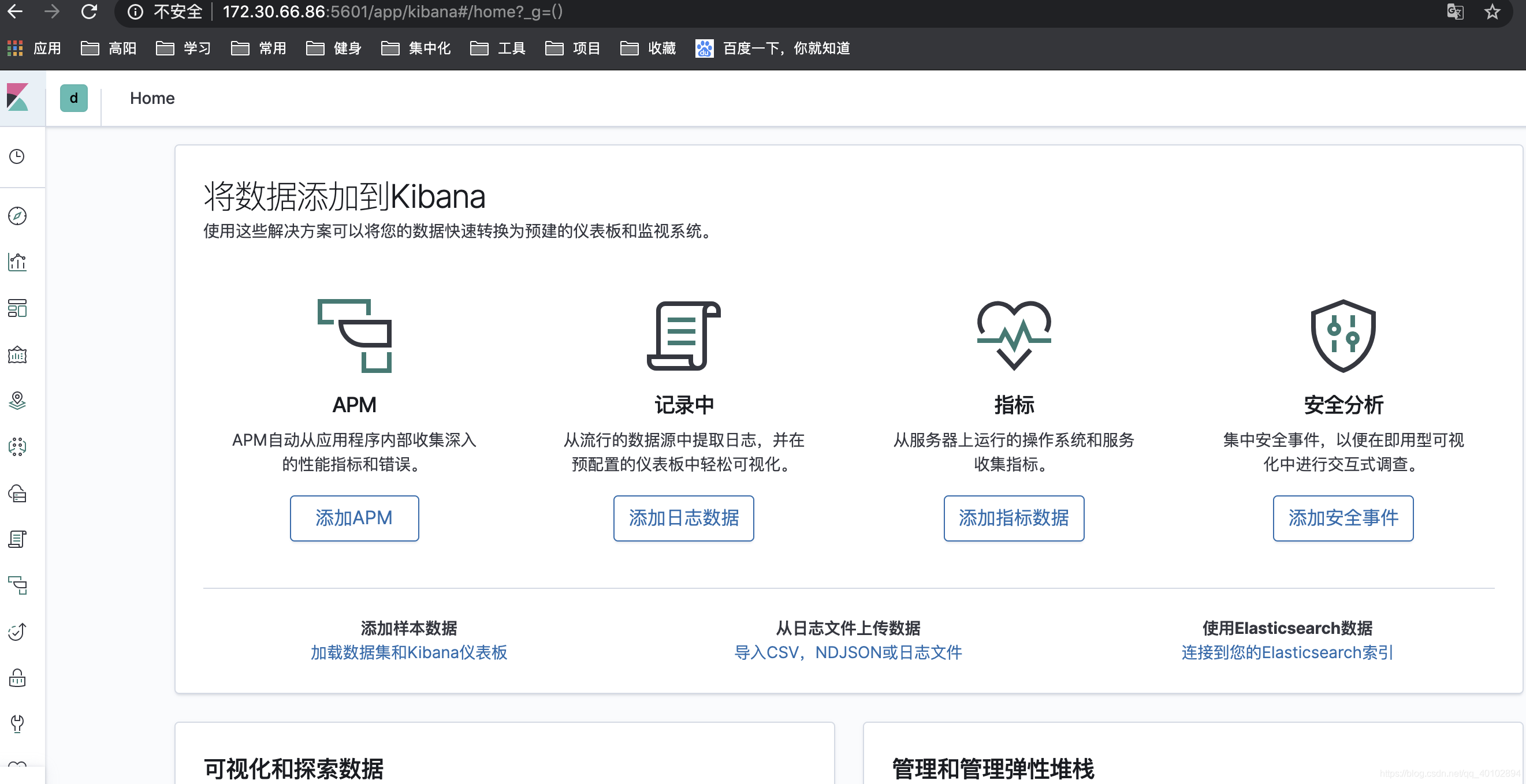Open the 健身 bookmark folder
Screen dimensions: 1526x784
click(x=333, y=48)
